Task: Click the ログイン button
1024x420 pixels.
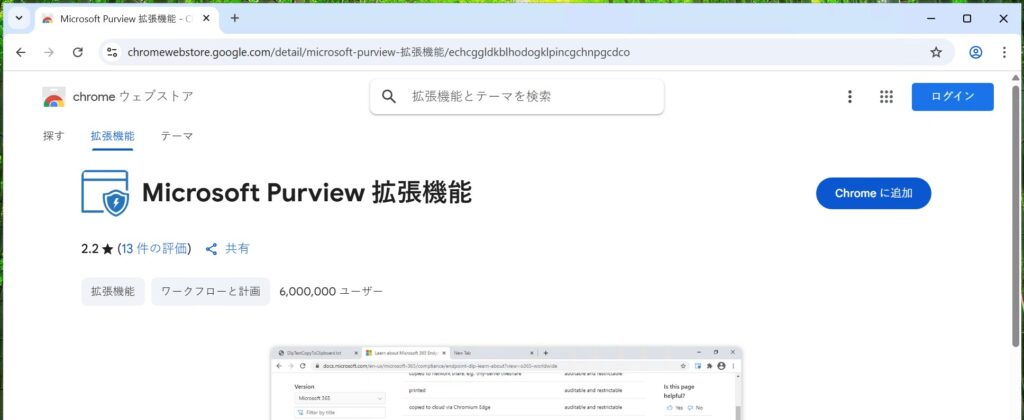Action: pos(953,97)
